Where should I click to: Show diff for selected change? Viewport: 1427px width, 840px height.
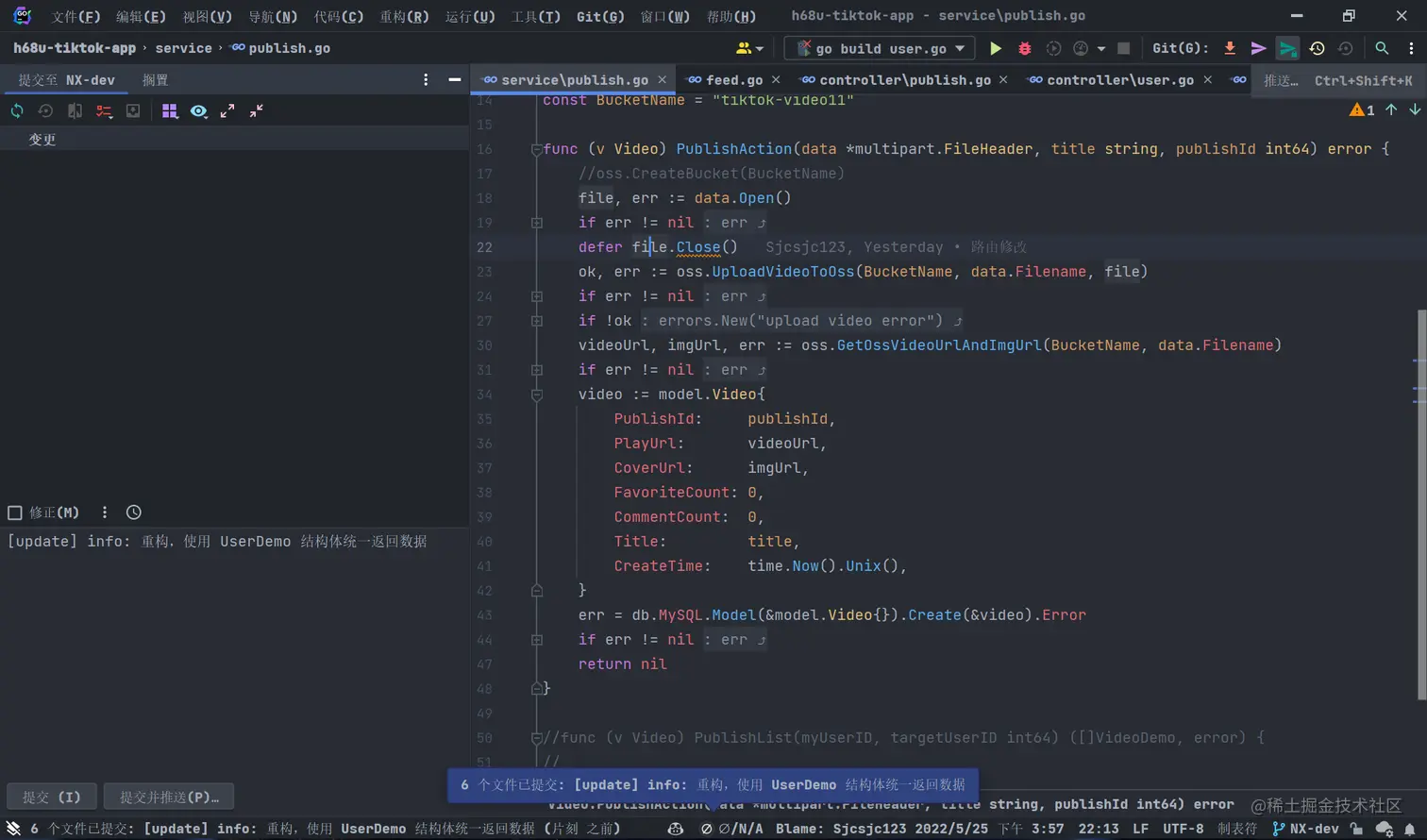tap(75, 111)
